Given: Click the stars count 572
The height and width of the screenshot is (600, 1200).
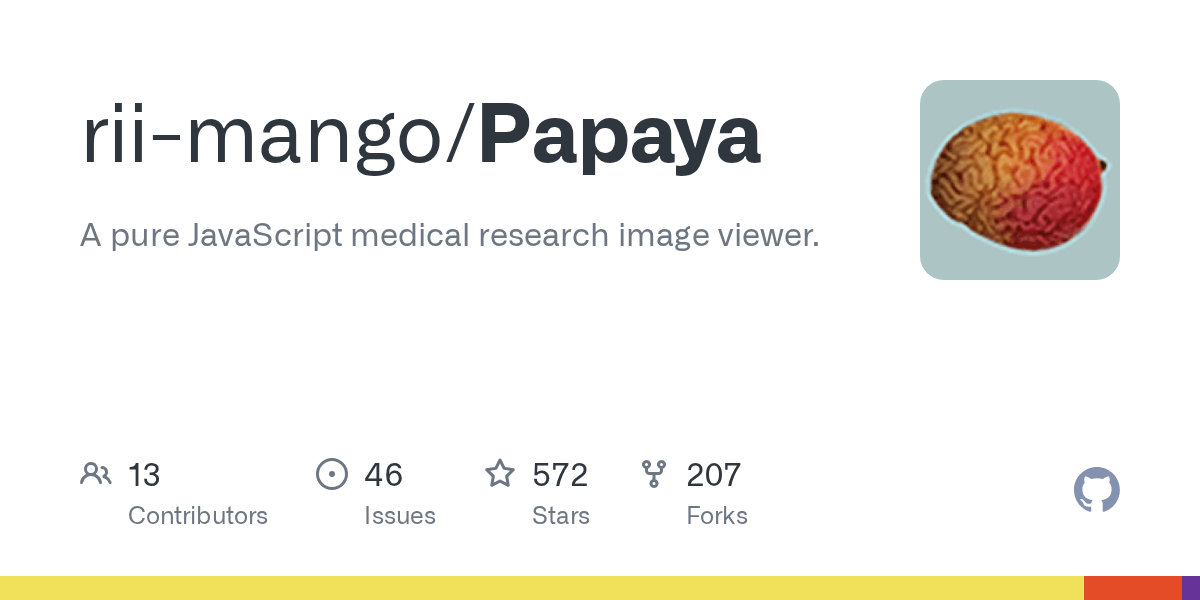Looking at the screenshot, I should coord(560,475).
